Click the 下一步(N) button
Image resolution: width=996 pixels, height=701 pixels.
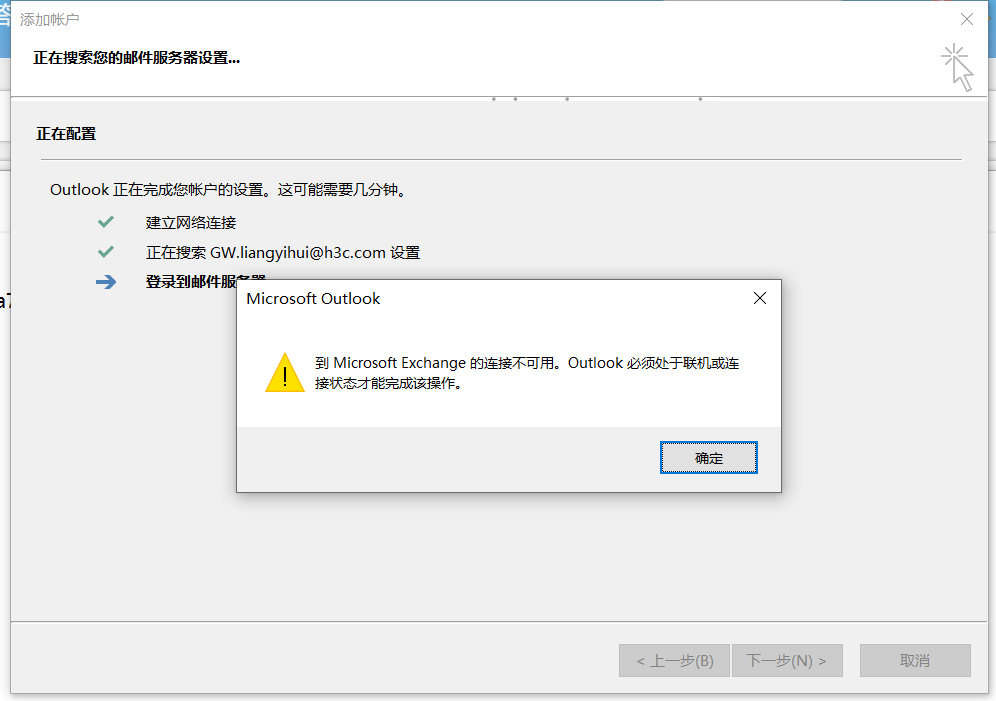787,660
